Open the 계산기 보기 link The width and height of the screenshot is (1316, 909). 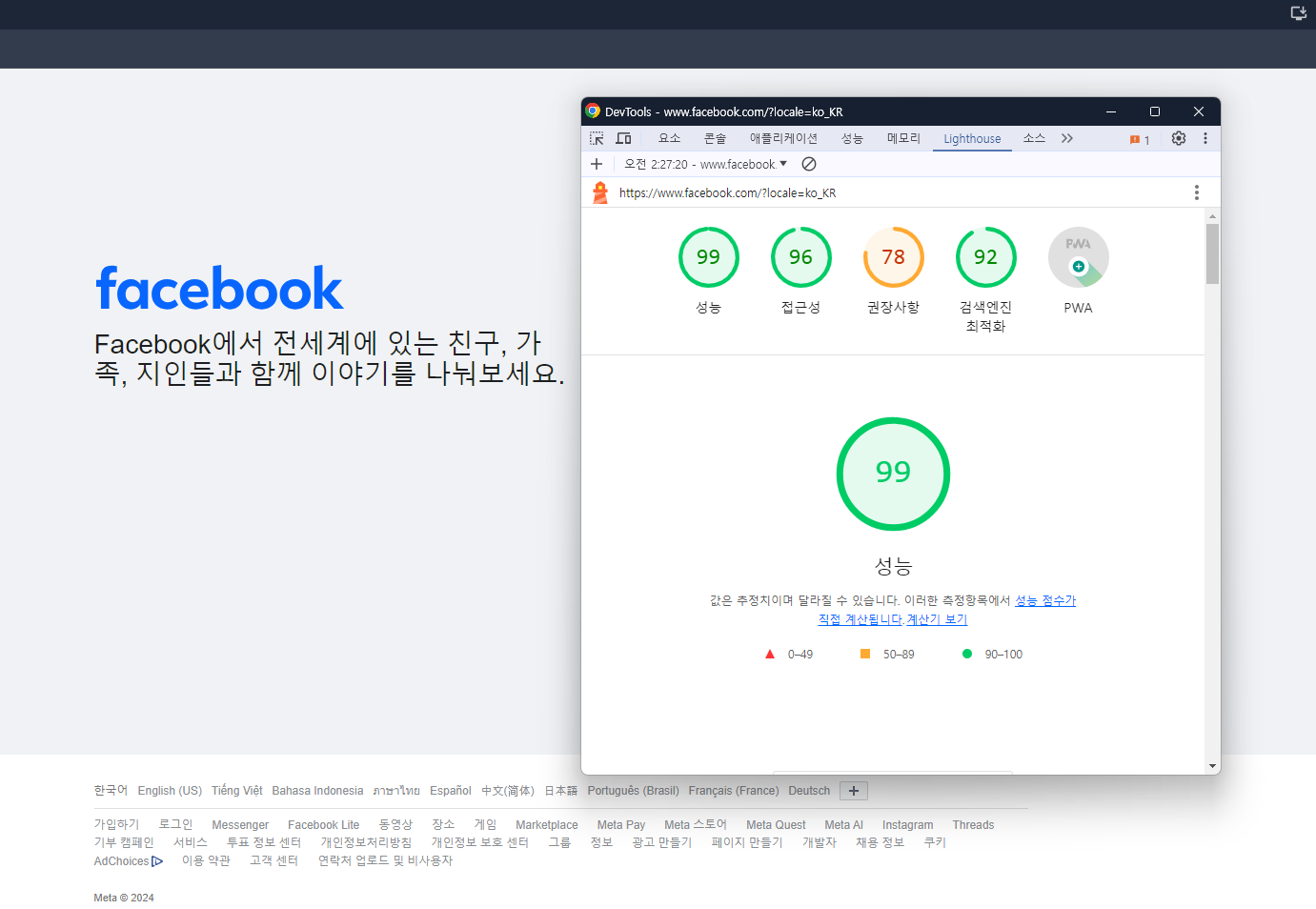(x=937, y=619)
